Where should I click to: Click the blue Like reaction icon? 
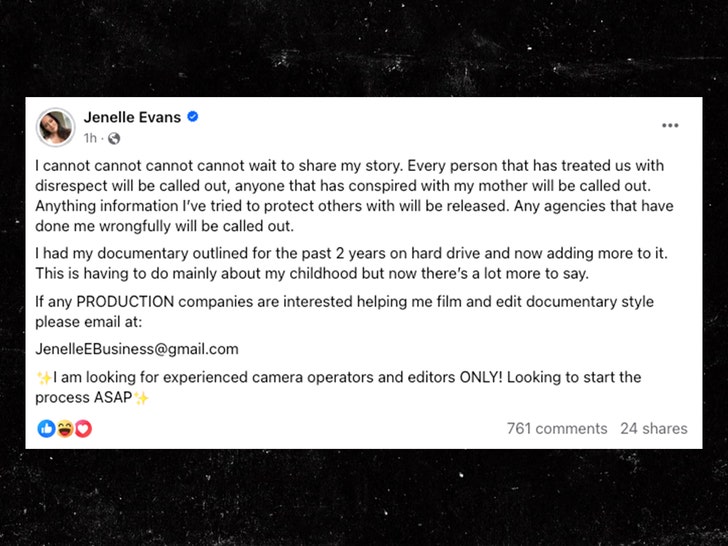click(46, 428)
